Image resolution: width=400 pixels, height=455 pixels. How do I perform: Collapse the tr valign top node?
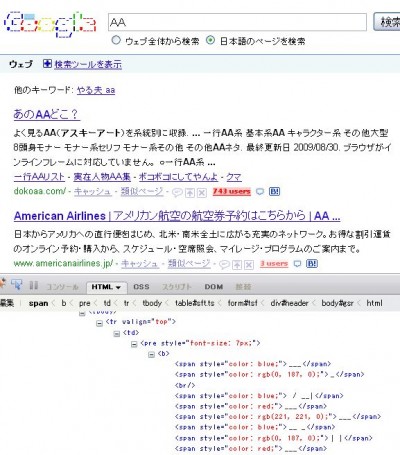(x=99, y=323)
